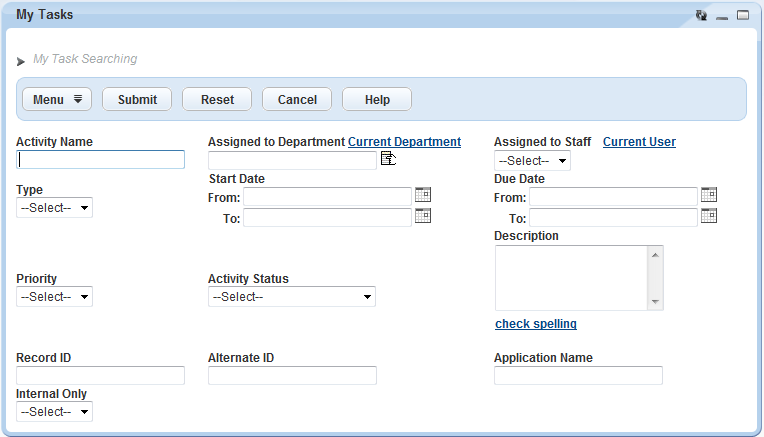
Task: Open the Internal Only dropdown
Action: point(55,412)
